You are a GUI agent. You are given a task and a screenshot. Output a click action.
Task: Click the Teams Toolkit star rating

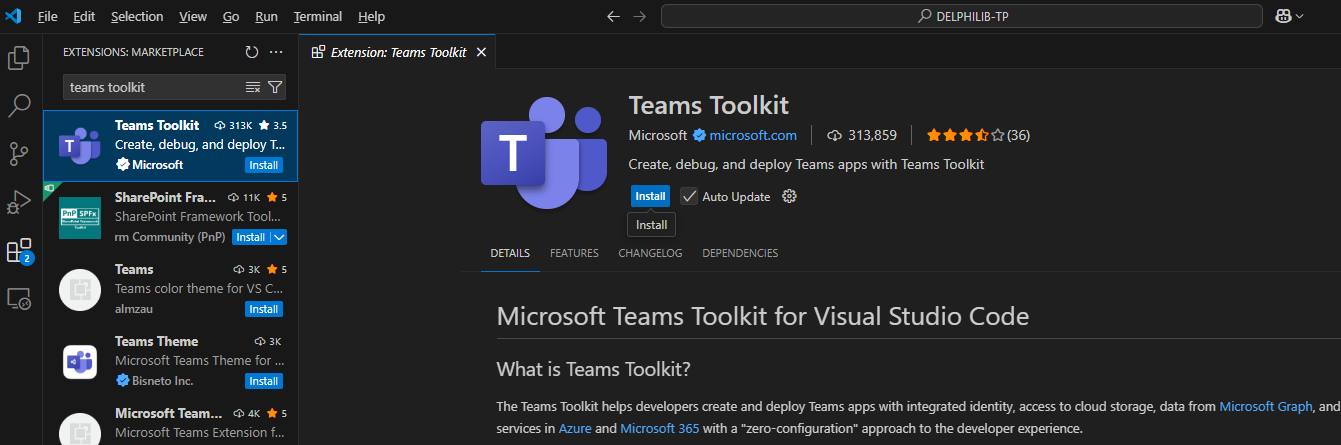click(x=964, y=135)
